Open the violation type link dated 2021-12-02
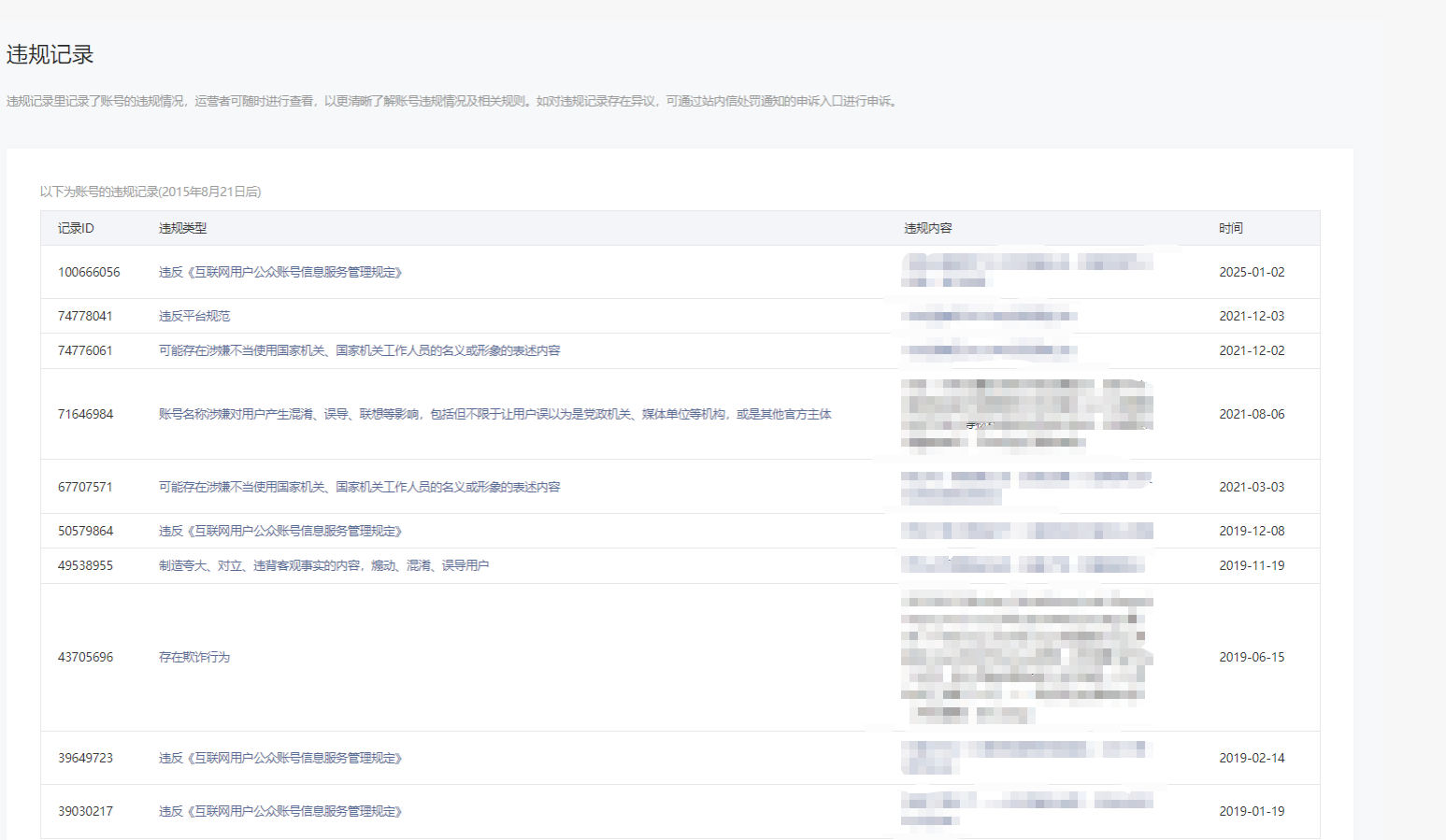The height and width of the screenshot is (840, 1446). point(359,350)
